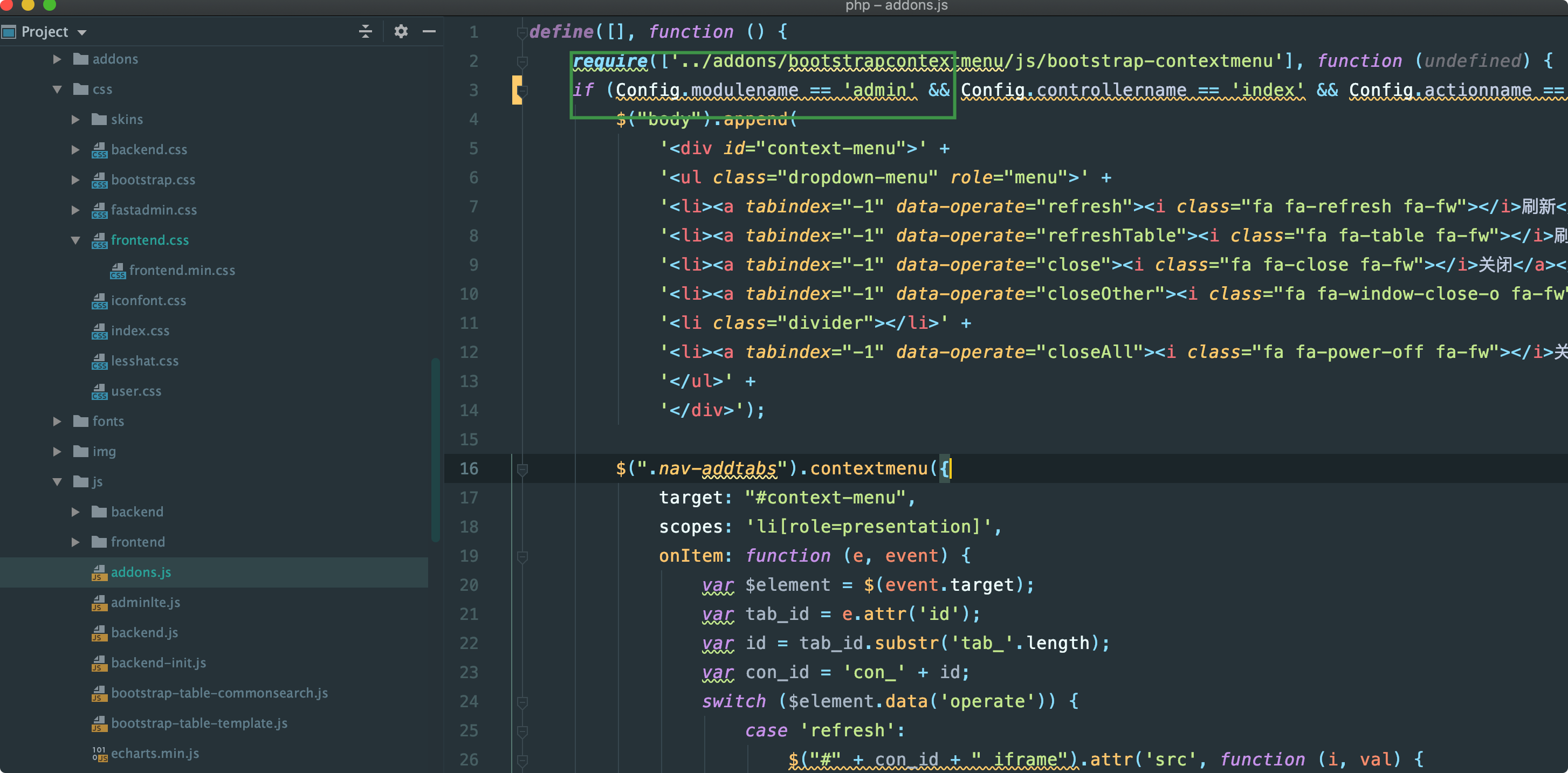1568x773 pixels.
Task: Fold the contextmenu block at line 16
Action: point(521,470)
